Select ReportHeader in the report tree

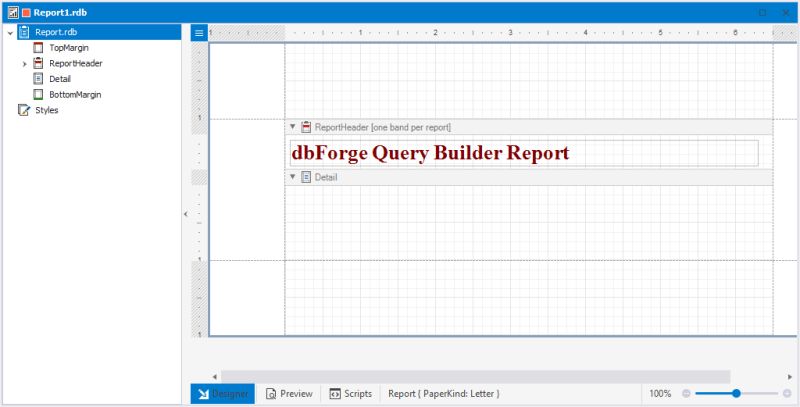[76, 63]
